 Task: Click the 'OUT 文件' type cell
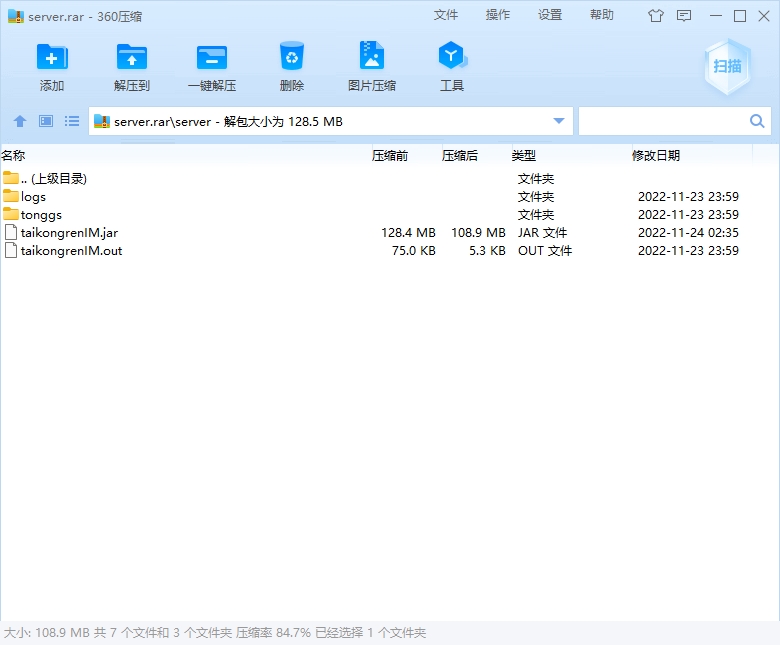(545, 251)
